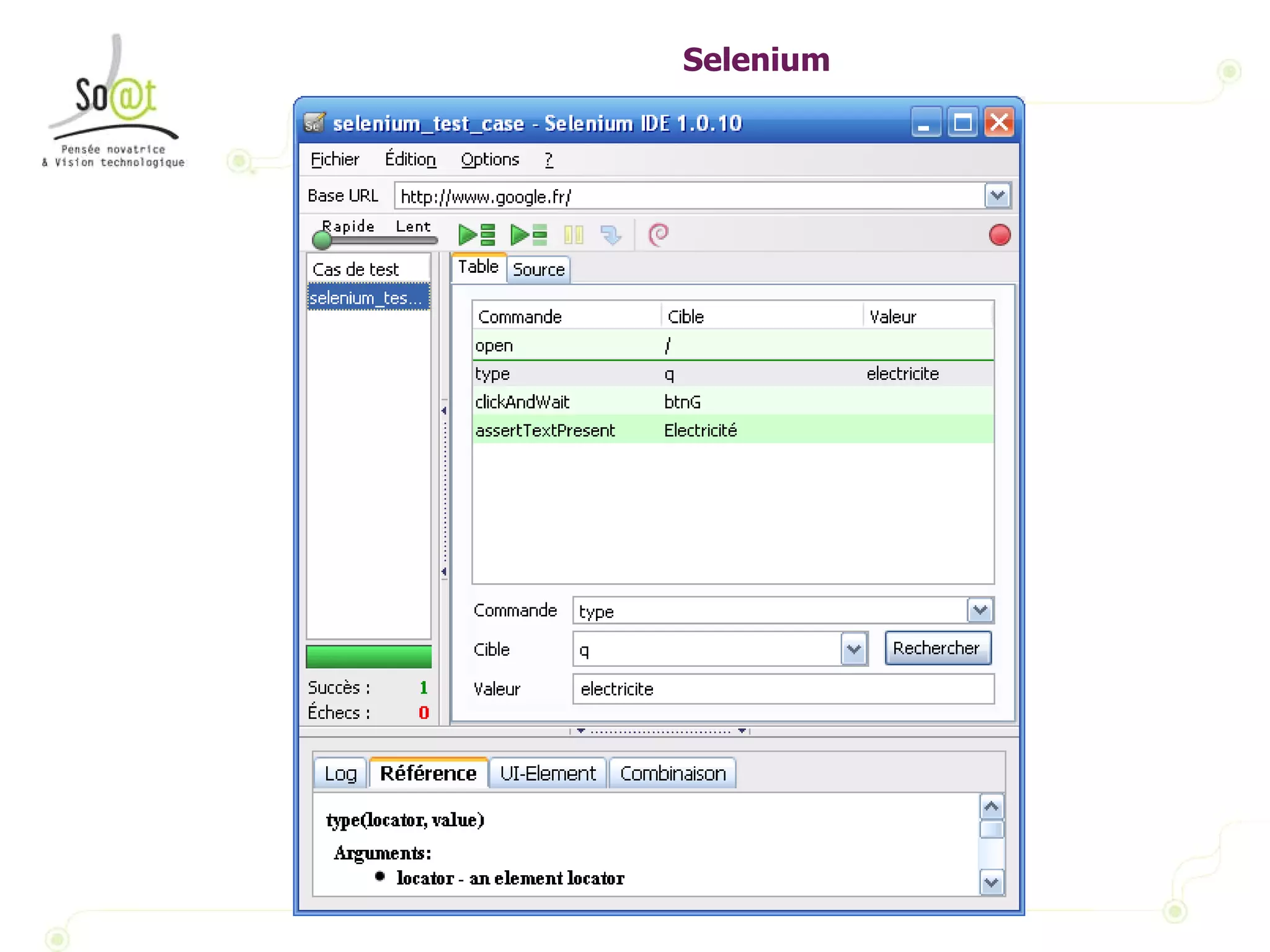Screen dimensions: 1270x952
Task: Play the current test case
Action: (528, 235)
